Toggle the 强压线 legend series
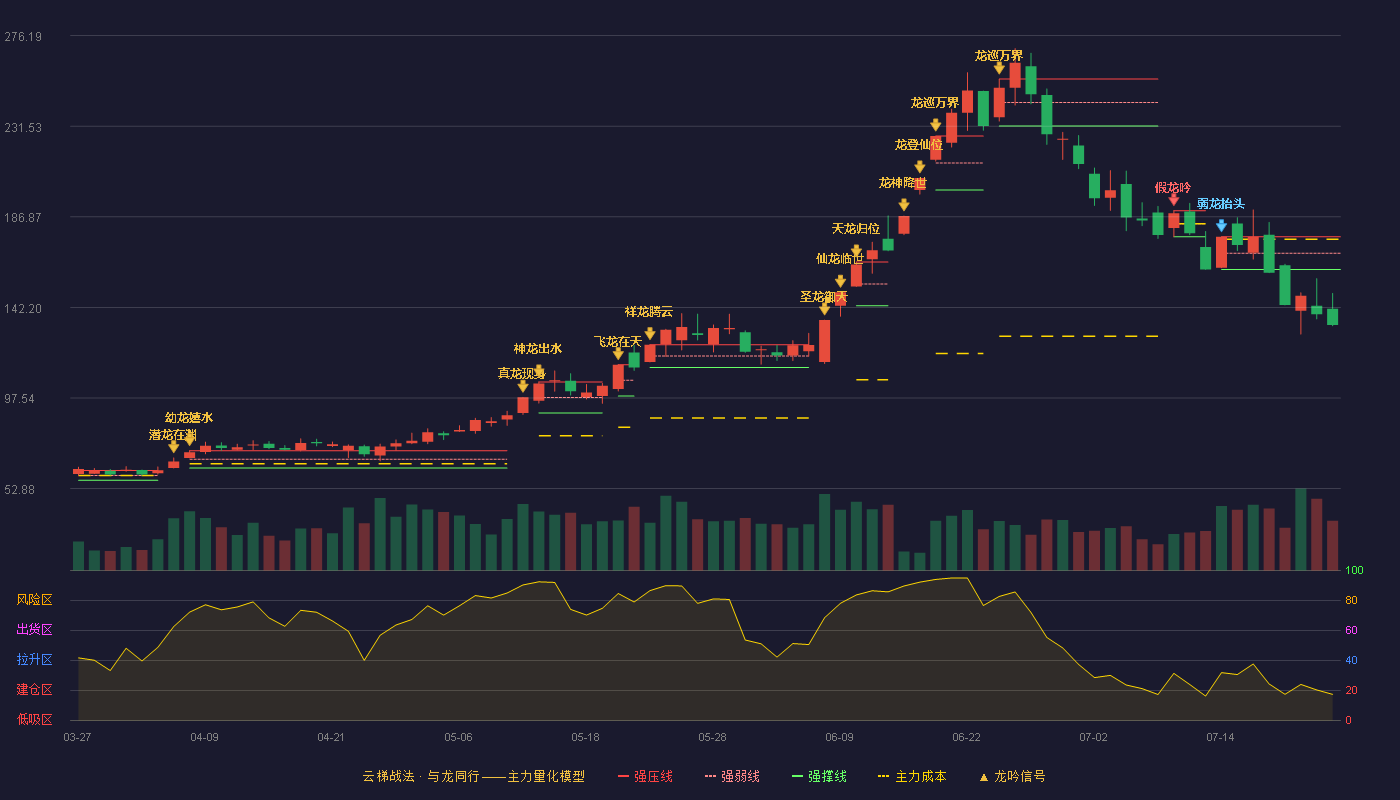1400x800 pixels. pos(645,776)
